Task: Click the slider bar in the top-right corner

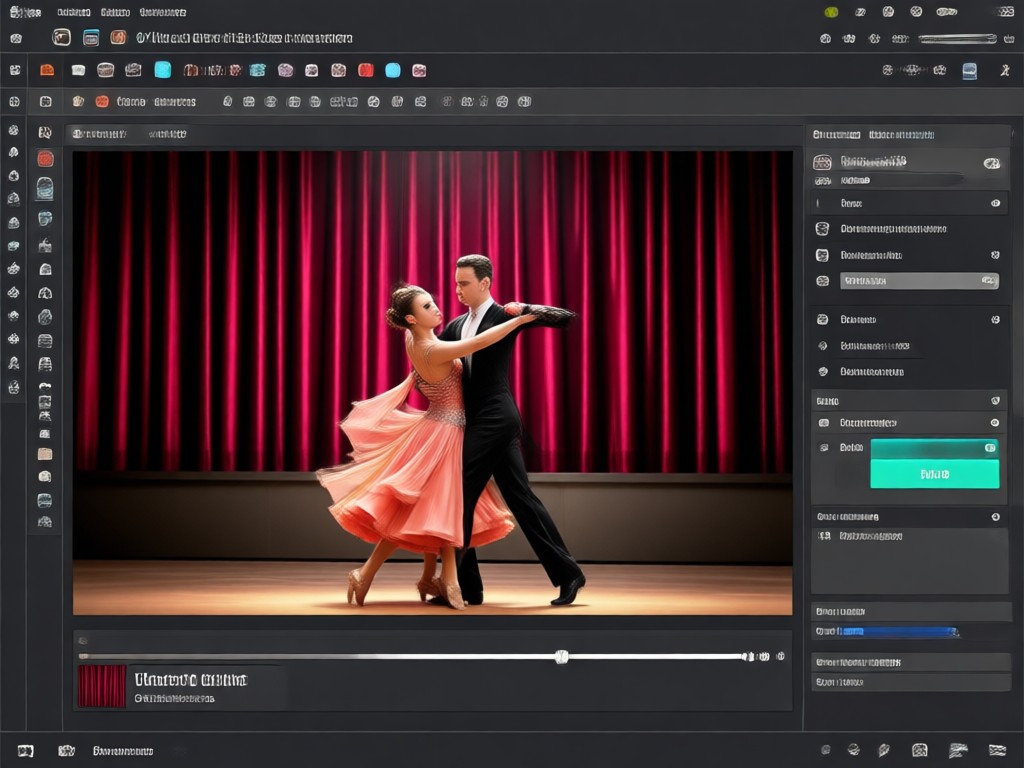Action: pyautogui.click(x=958, y=39)
